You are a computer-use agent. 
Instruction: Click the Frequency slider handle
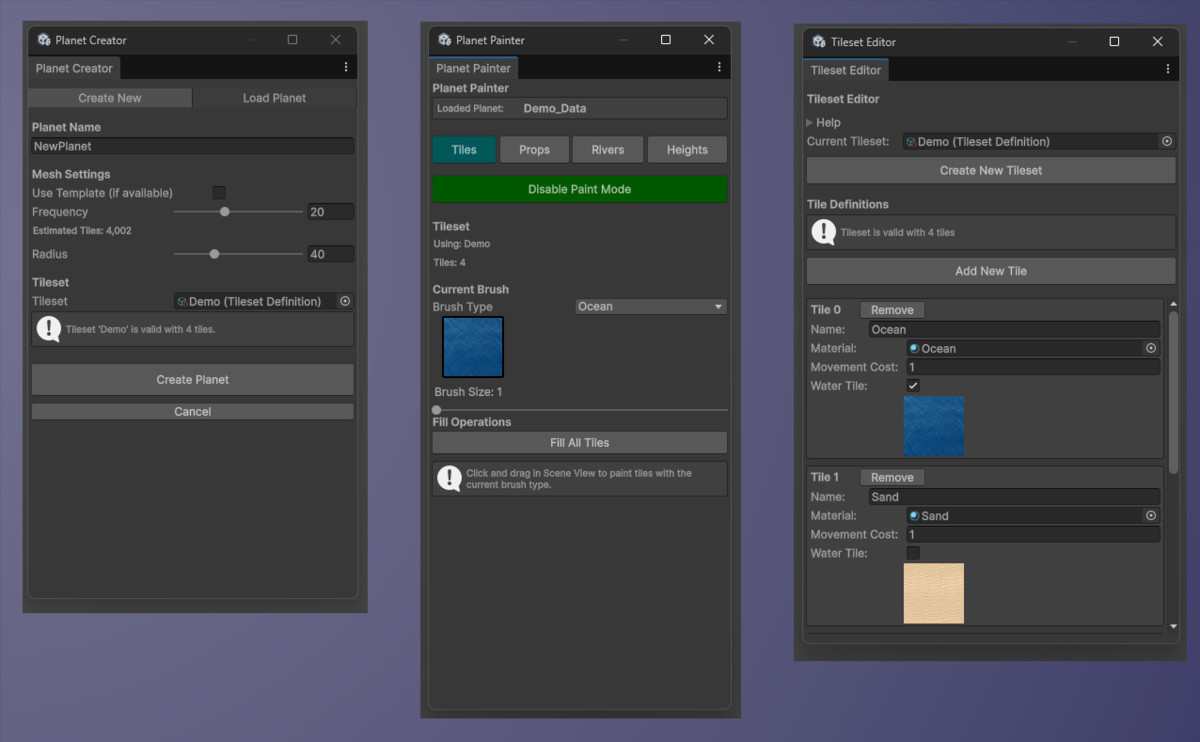tap(225, 212)
